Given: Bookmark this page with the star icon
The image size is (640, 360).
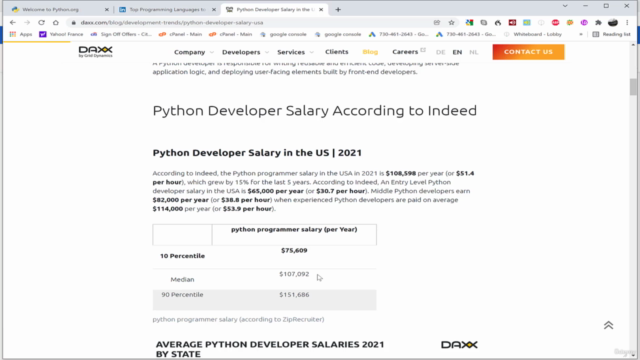Looking at the screenshot, I should click(451, 22).
